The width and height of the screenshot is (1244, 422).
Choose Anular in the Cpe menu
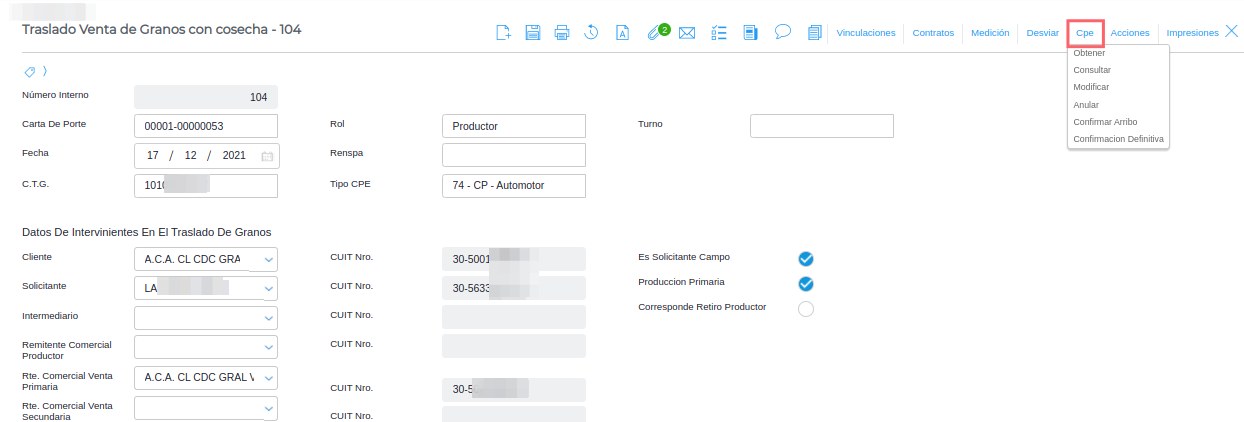1086,104
